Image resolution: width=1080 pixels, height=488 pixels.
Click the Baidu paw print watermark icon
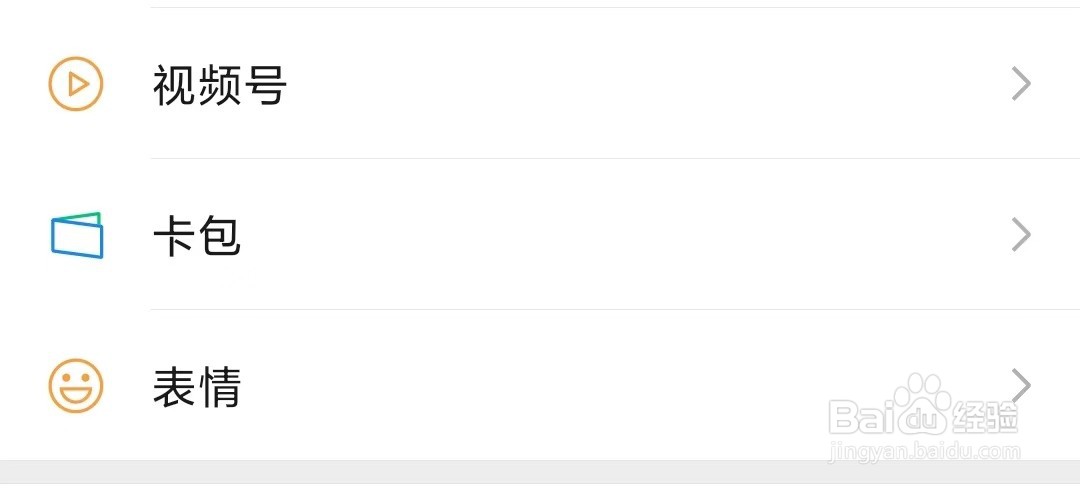pos(924,407)
